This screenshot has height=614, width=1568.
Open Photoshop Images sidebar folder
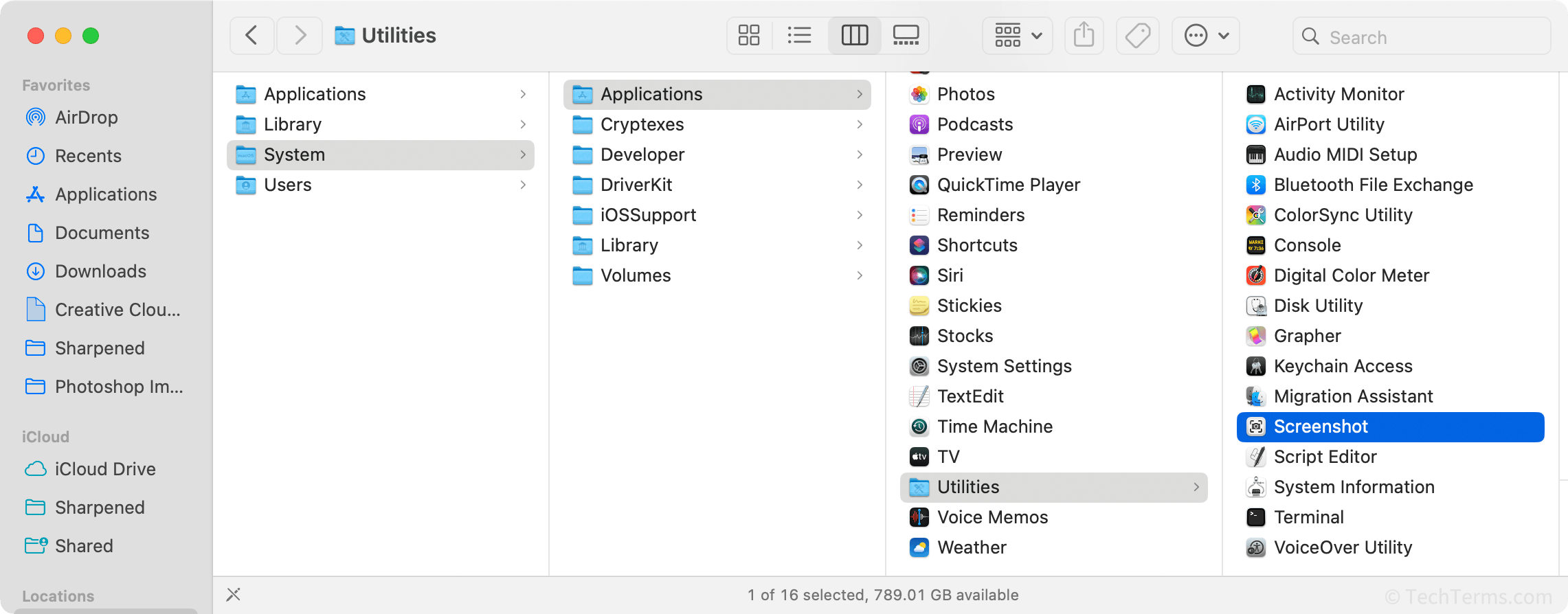(104, 387)
